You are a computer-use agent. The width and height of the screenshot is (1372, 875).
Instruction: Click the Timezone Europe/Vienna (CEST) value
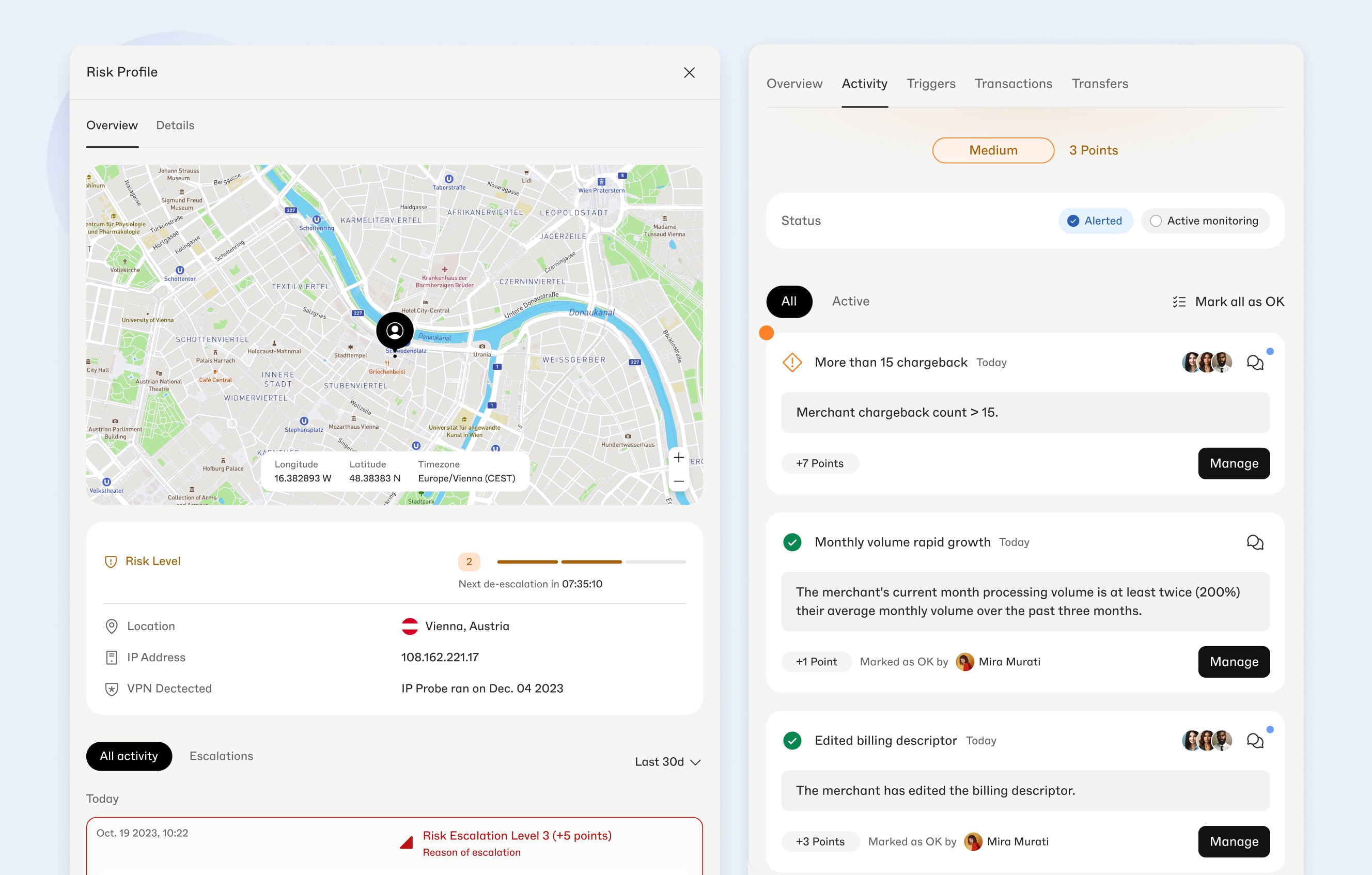(x=466, y=478)
